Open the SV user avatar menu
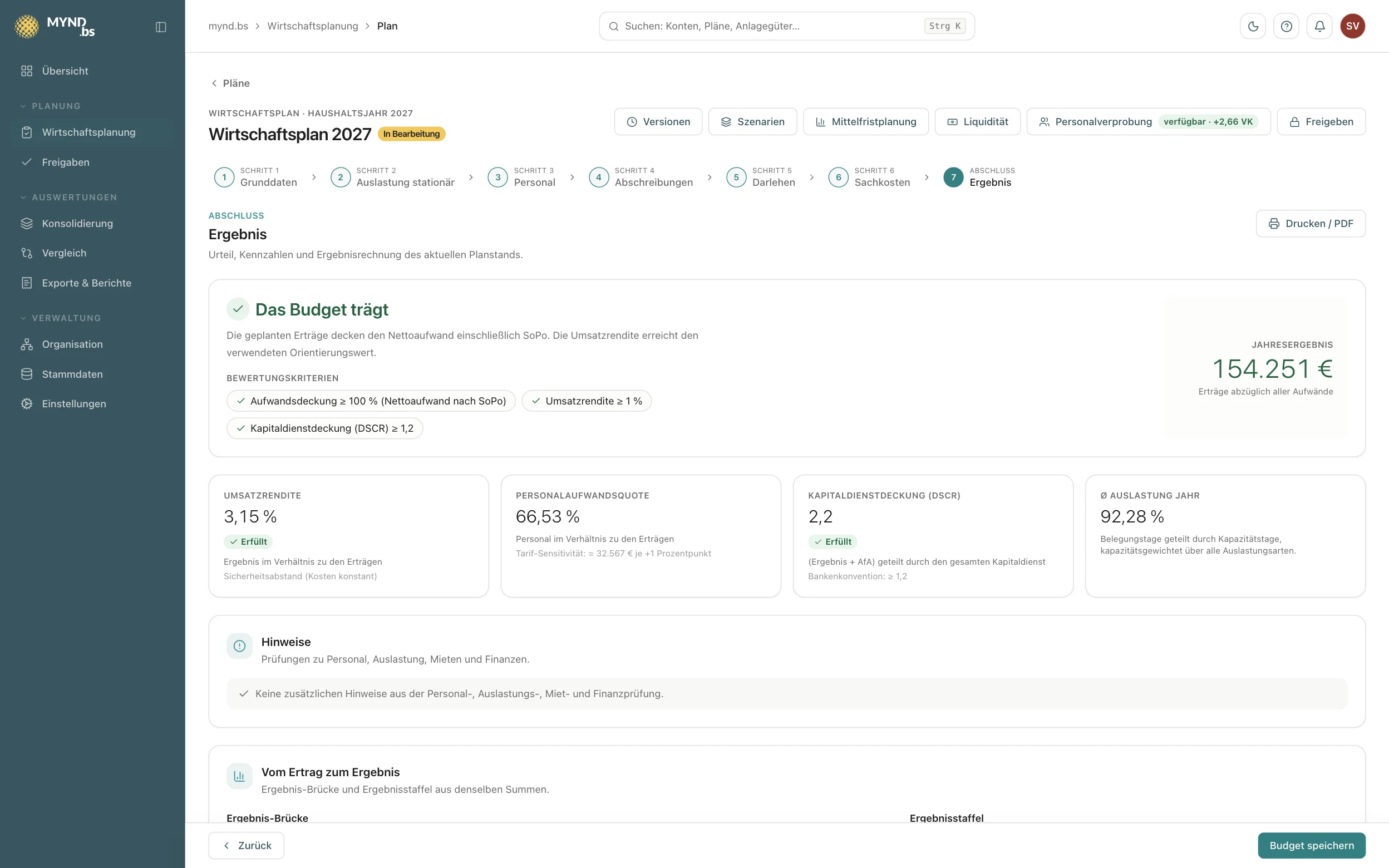This screenshot has width=1389, height=868. pos(1352,26)
